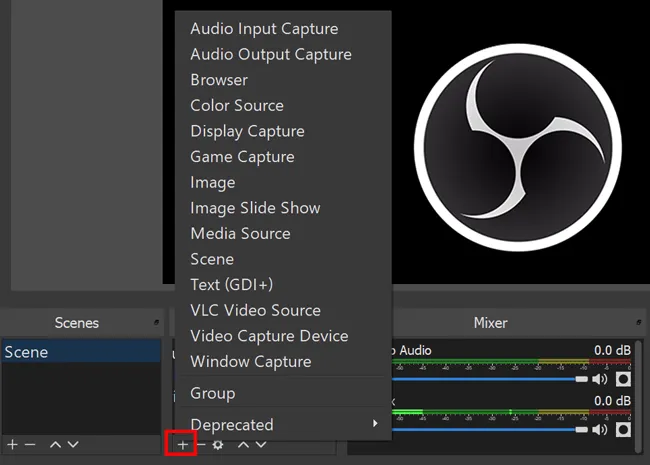Mute the top Audio mixer channel
Image resolution: width=650 pixels, height=465 pixels.
599,379
